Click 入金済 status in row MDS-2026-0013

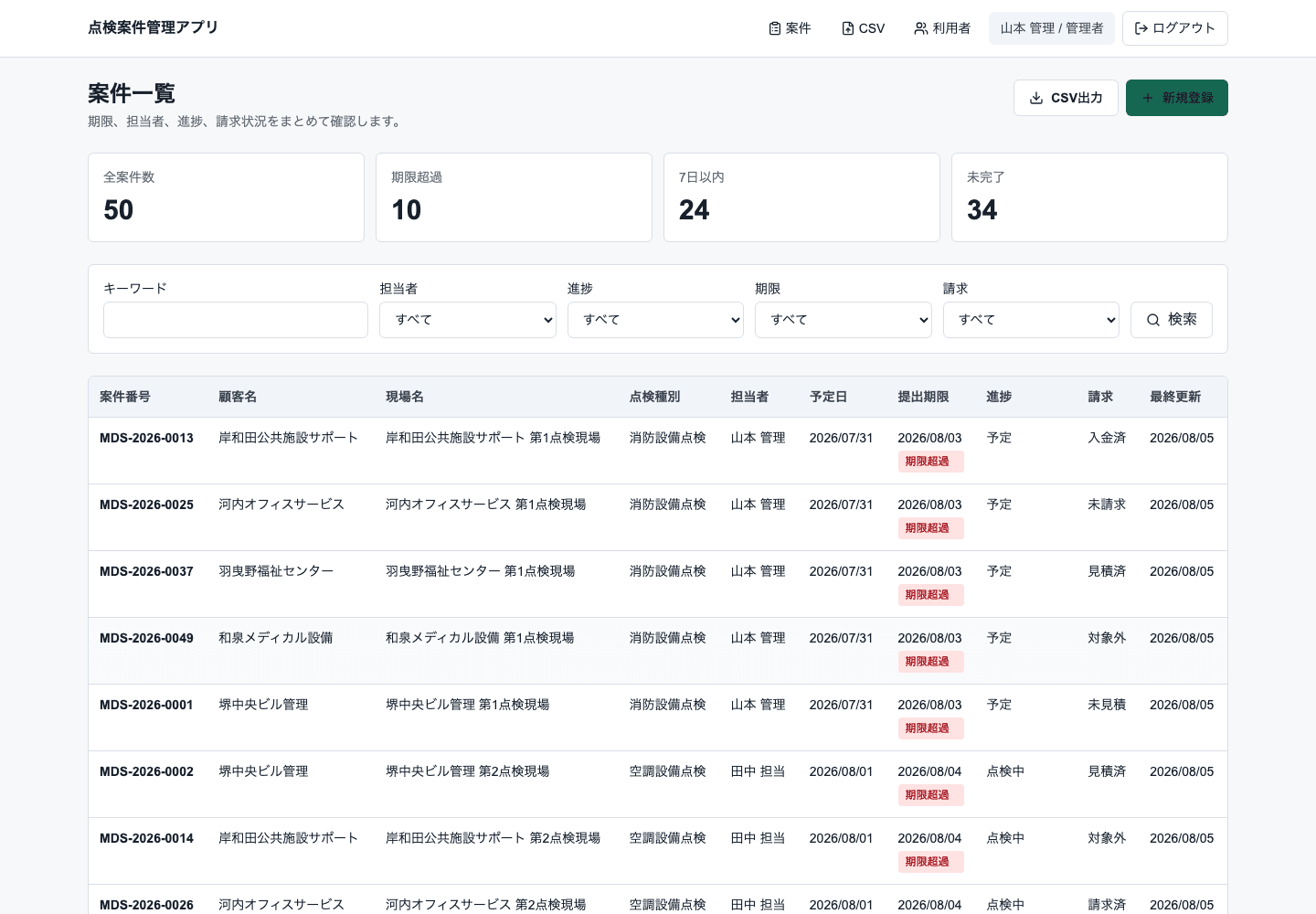coord(1107,438)
